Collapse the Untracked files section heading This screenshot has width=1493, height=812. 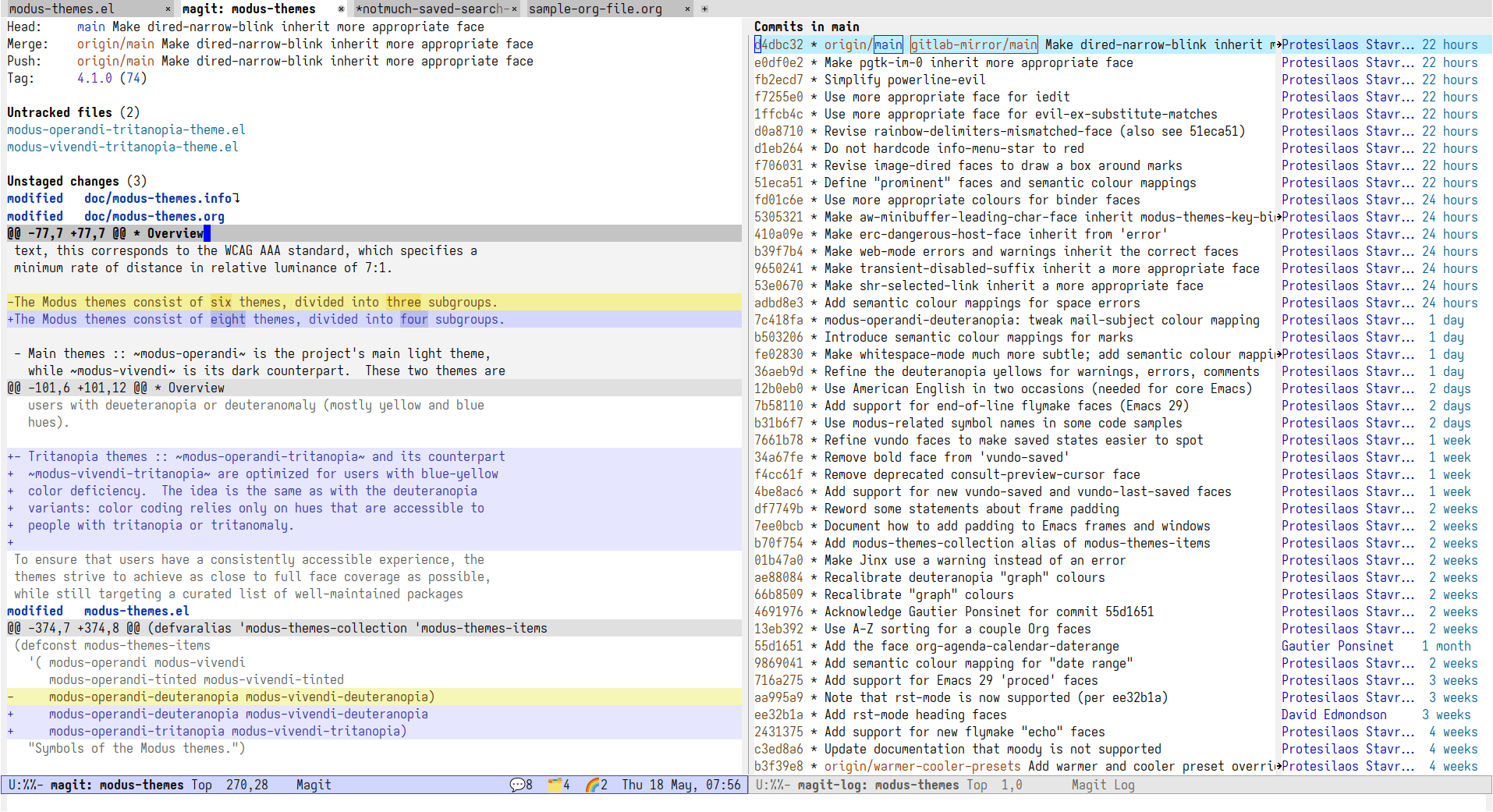pos(73,112)
